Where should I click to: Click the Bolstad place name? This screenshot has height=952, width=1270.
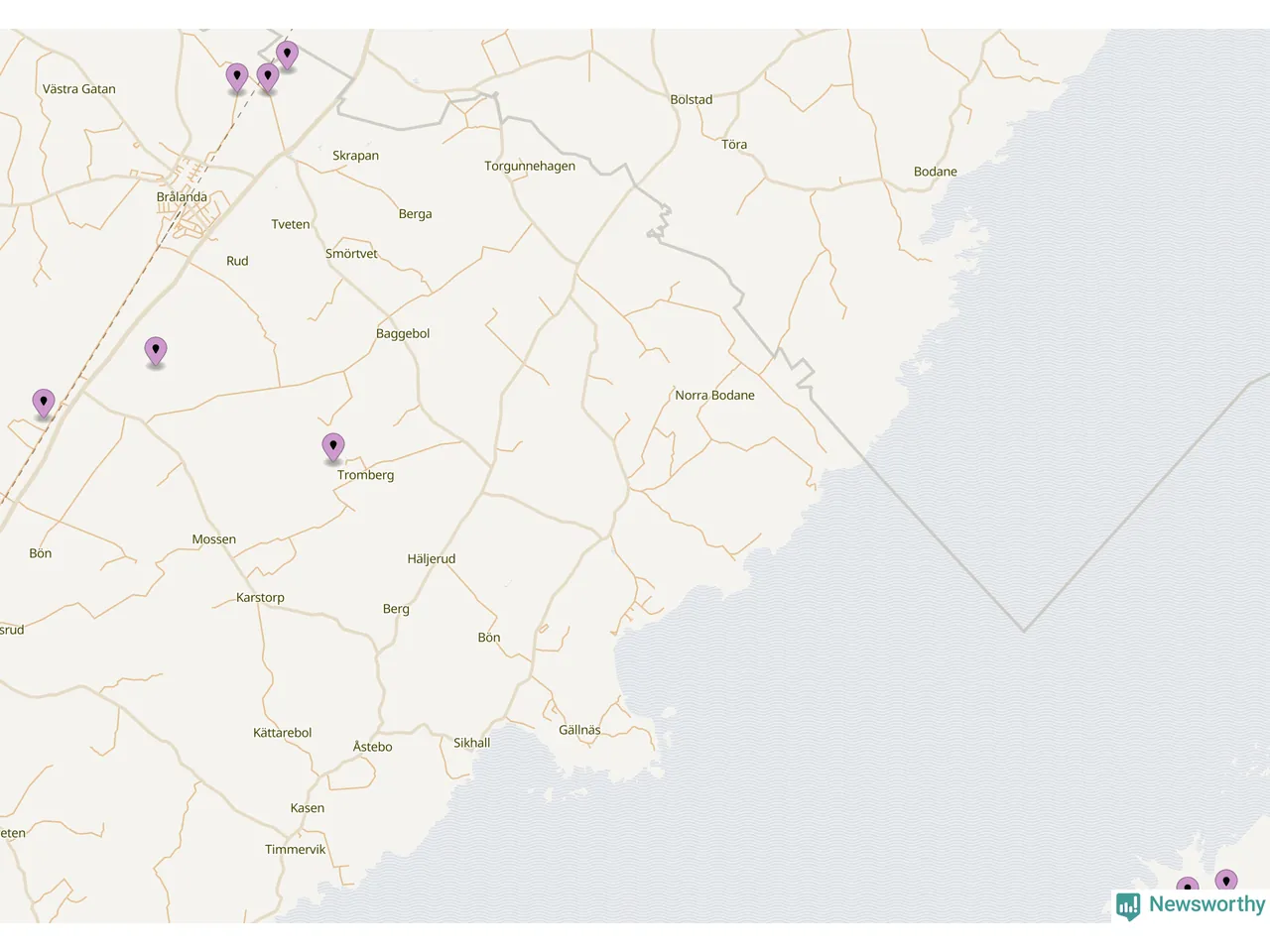[692, 100]
